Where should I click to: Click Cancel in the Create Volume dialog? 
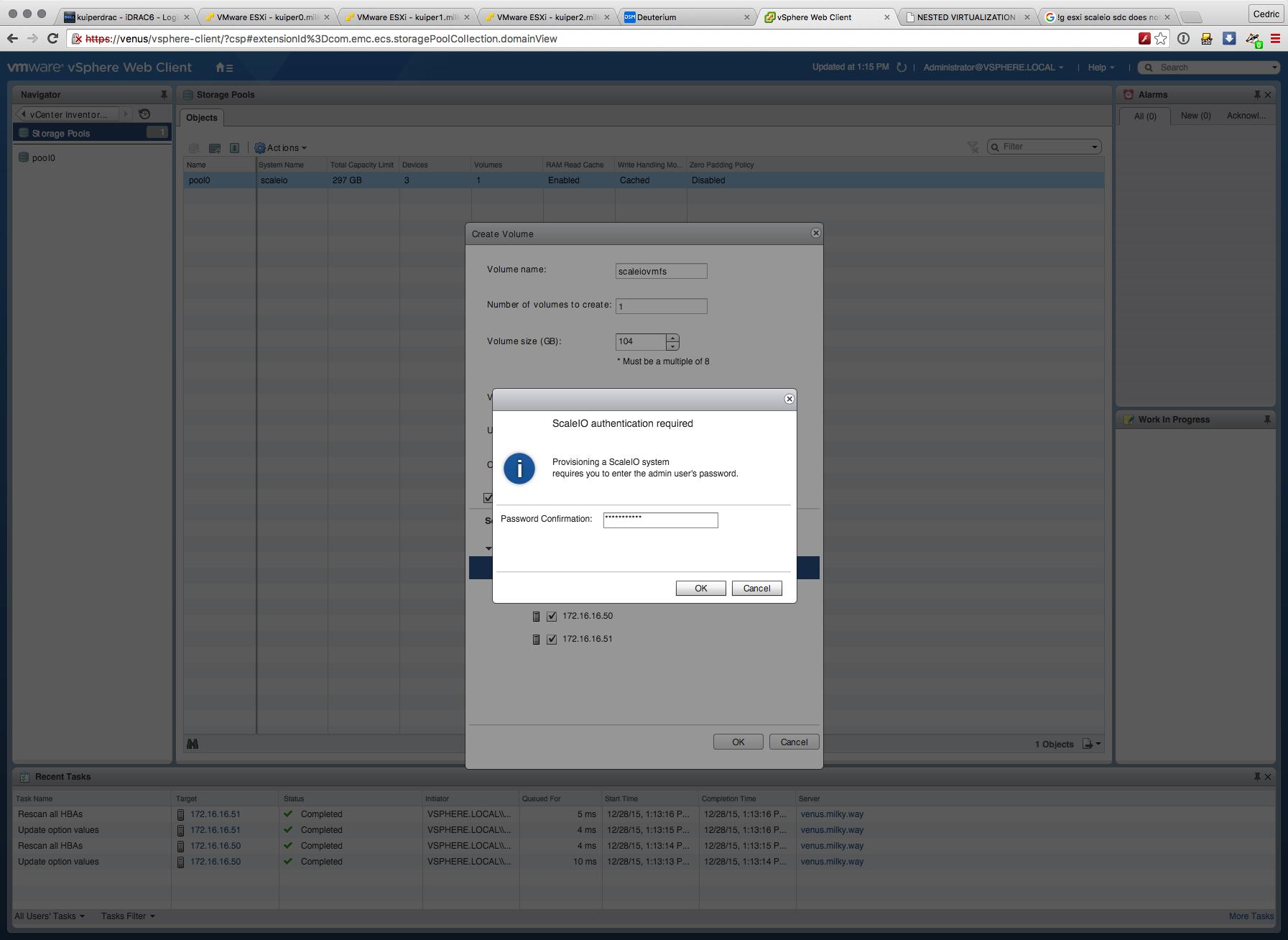[x=794, y=742]
